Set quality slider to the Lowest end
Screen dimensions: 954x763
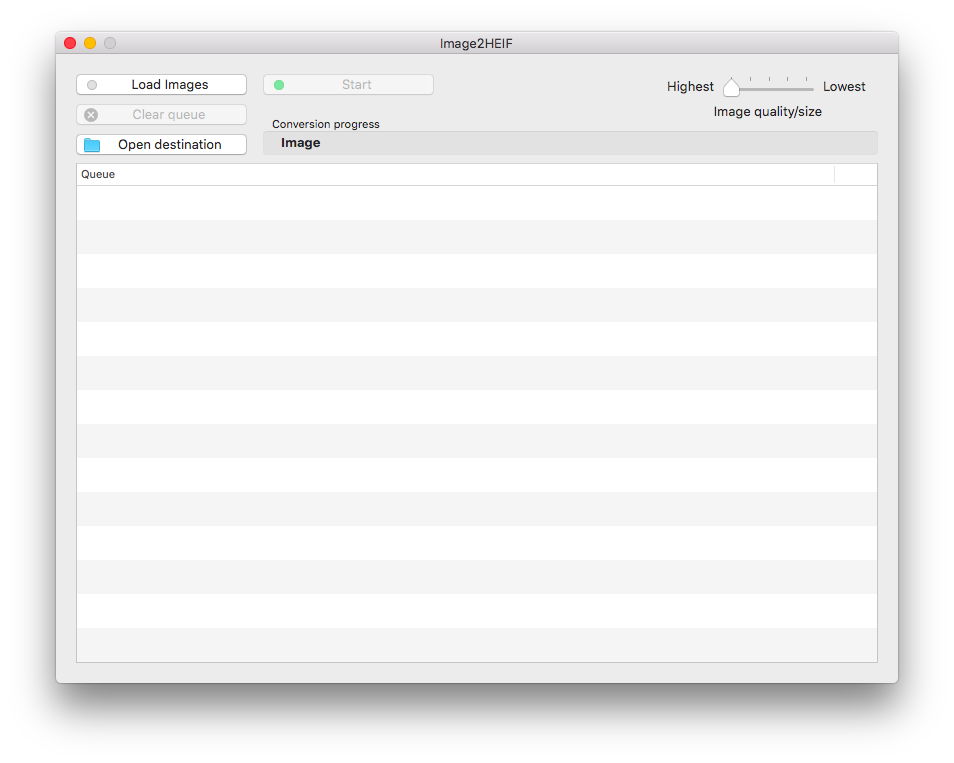pos(812,88)
